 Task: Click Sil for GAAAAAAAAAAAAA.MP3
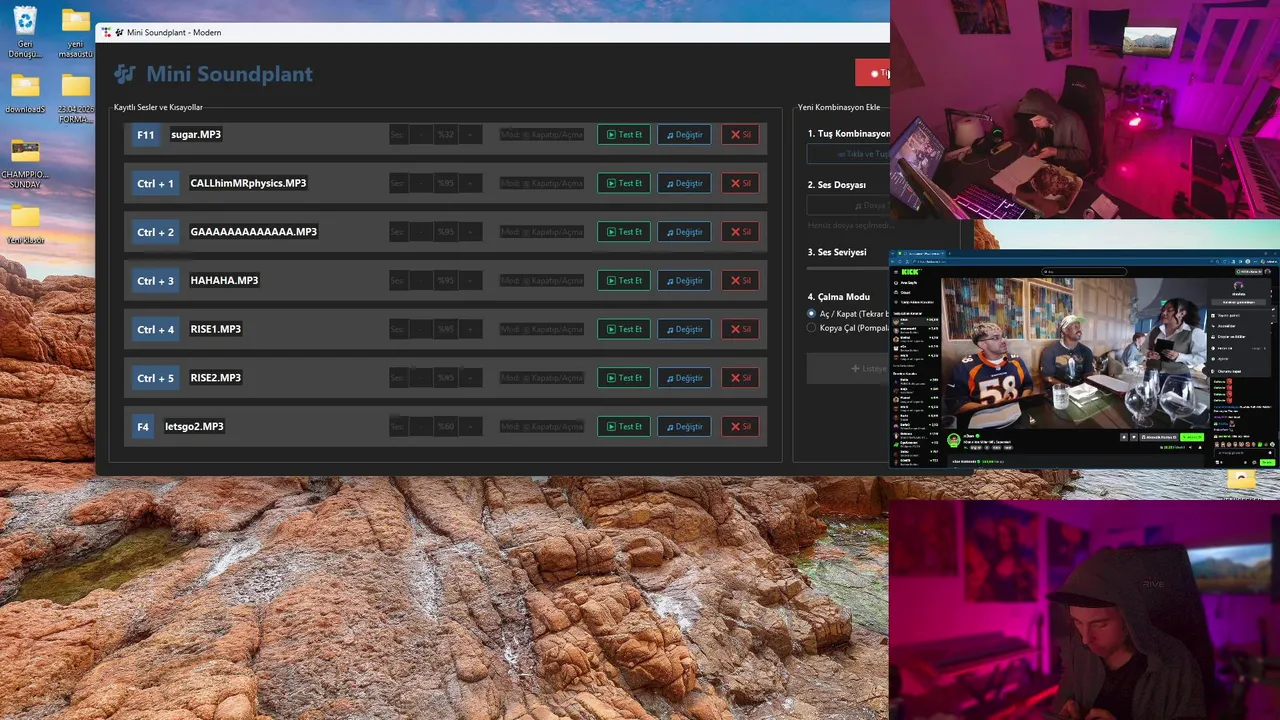point(740,232)
